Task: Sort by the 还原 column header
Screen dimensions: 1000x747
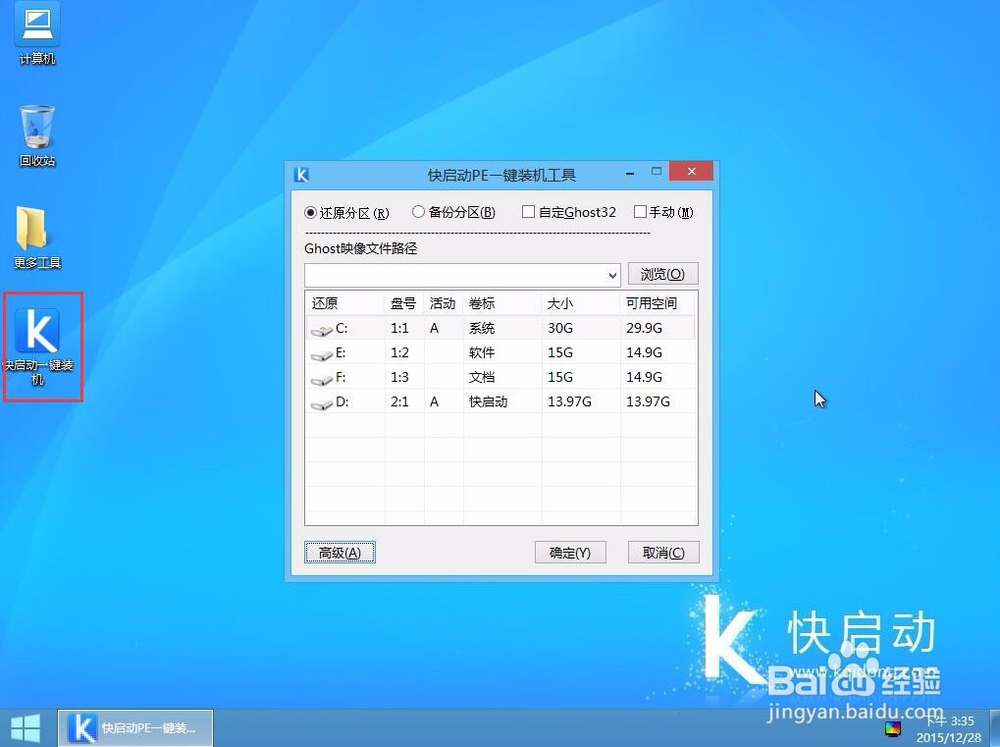Action: click(345, 304)
